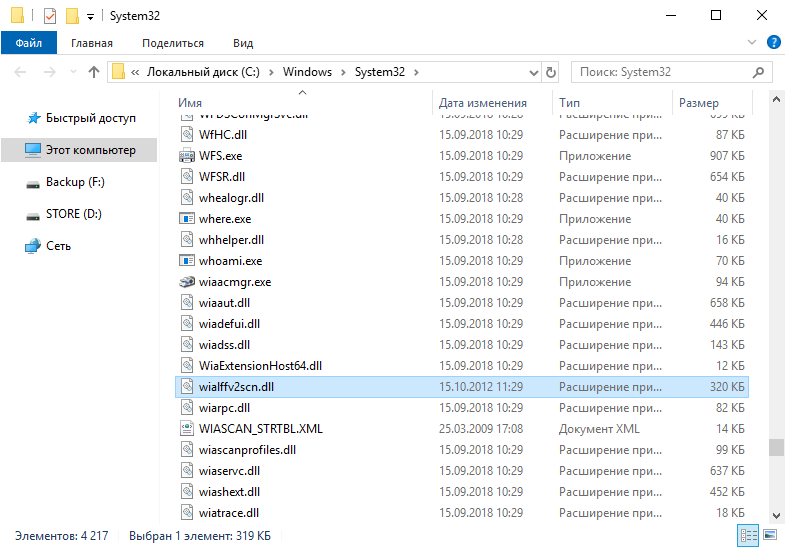Click file name wiatrace.dll
The image size is (786, 548).
tap(229, 513)
